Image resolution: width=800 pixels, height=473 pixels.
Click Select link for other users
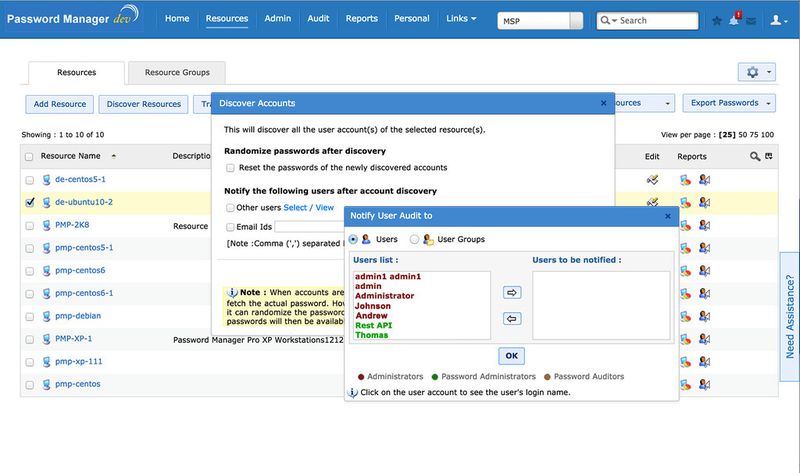pyautogui.click(x=295, y=208)
